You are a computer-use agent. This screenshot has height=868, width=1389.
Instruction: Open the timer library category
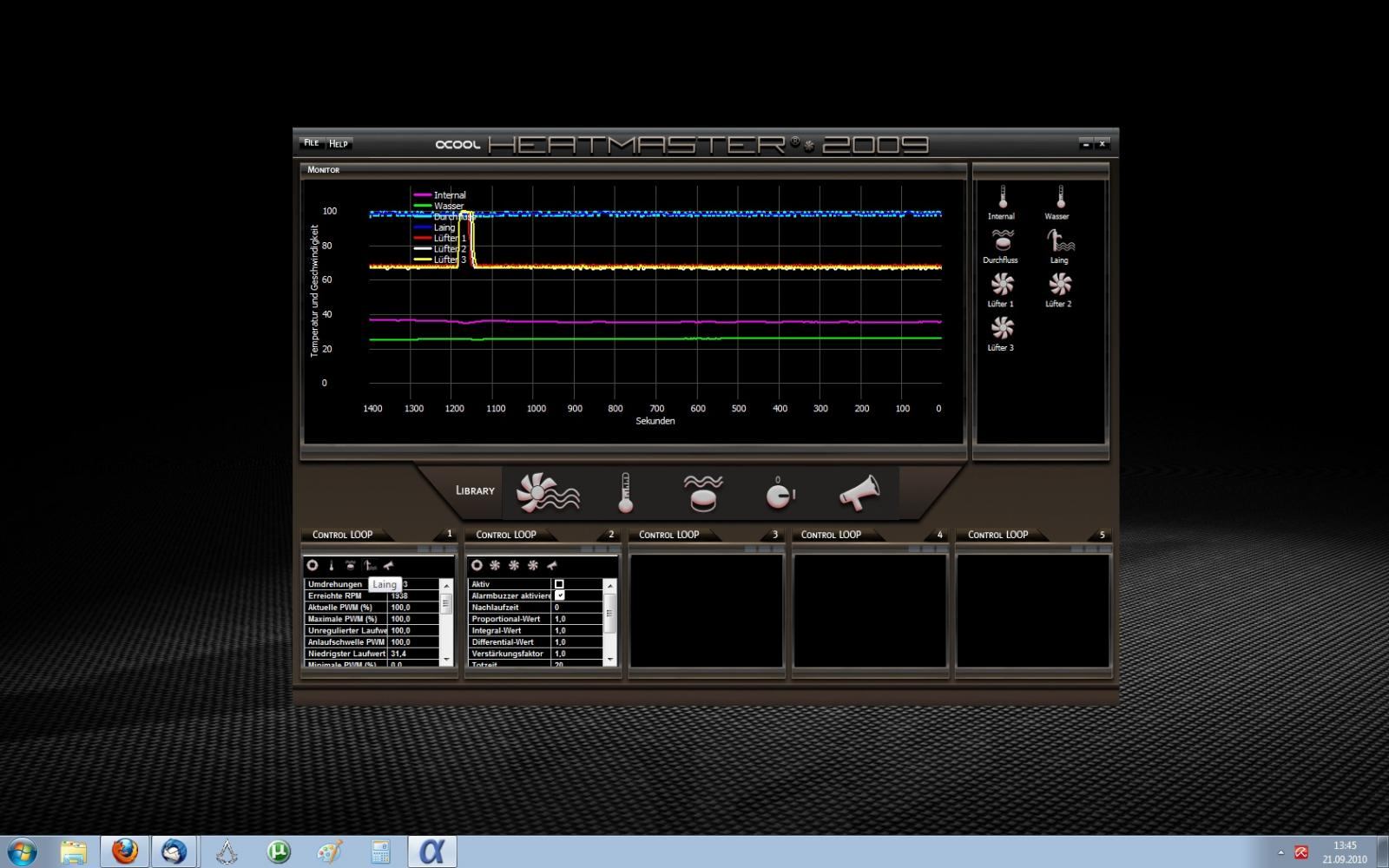tap(780, 492)
